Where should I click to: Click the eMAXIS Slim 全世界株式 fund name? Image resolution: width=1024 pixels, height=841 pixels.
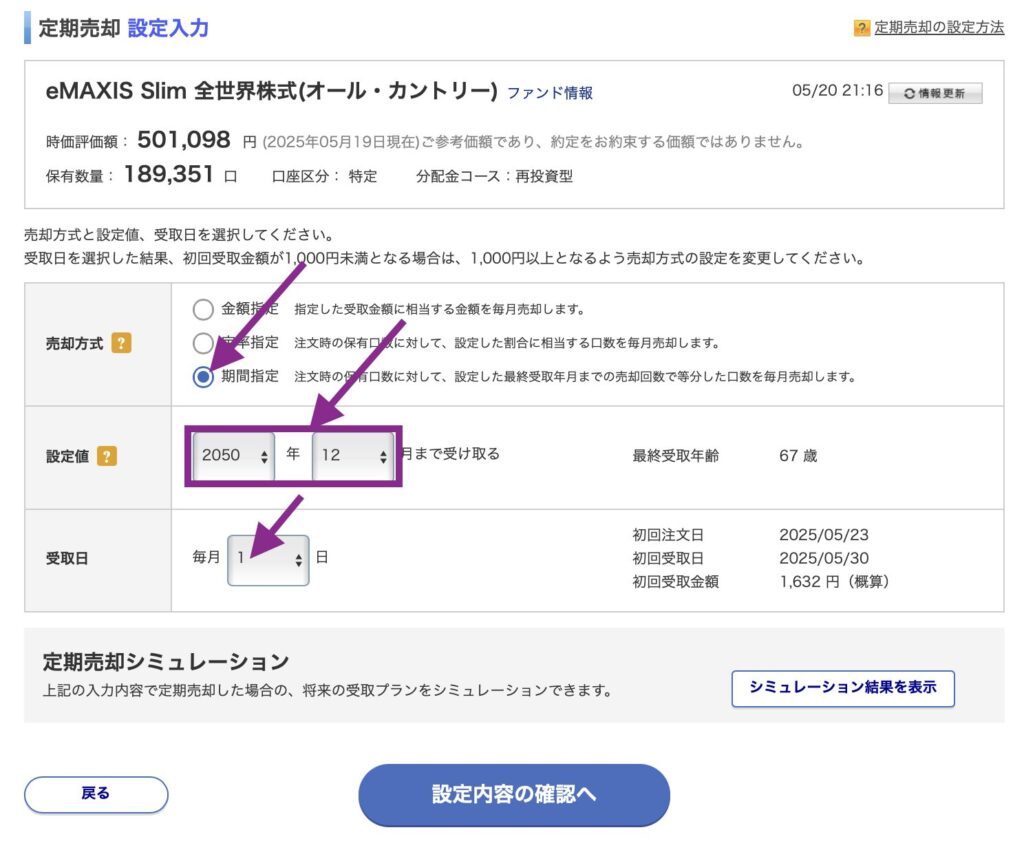tap(271, 91)
